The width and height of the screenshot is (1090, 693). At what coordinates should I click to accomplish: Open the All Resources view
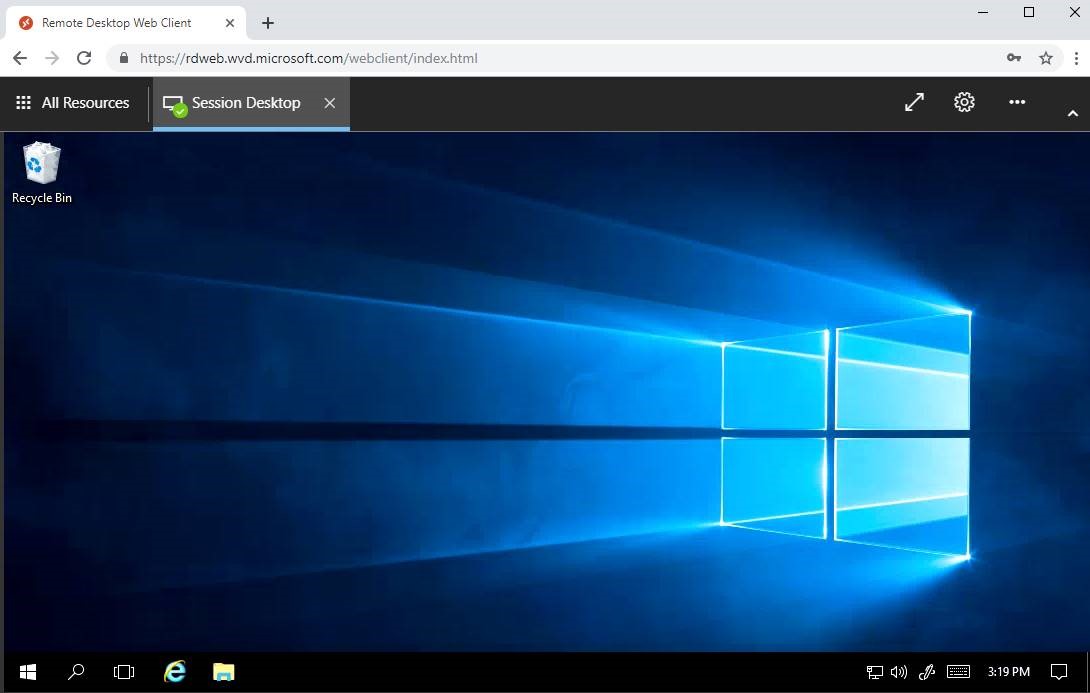coord(73,103)
